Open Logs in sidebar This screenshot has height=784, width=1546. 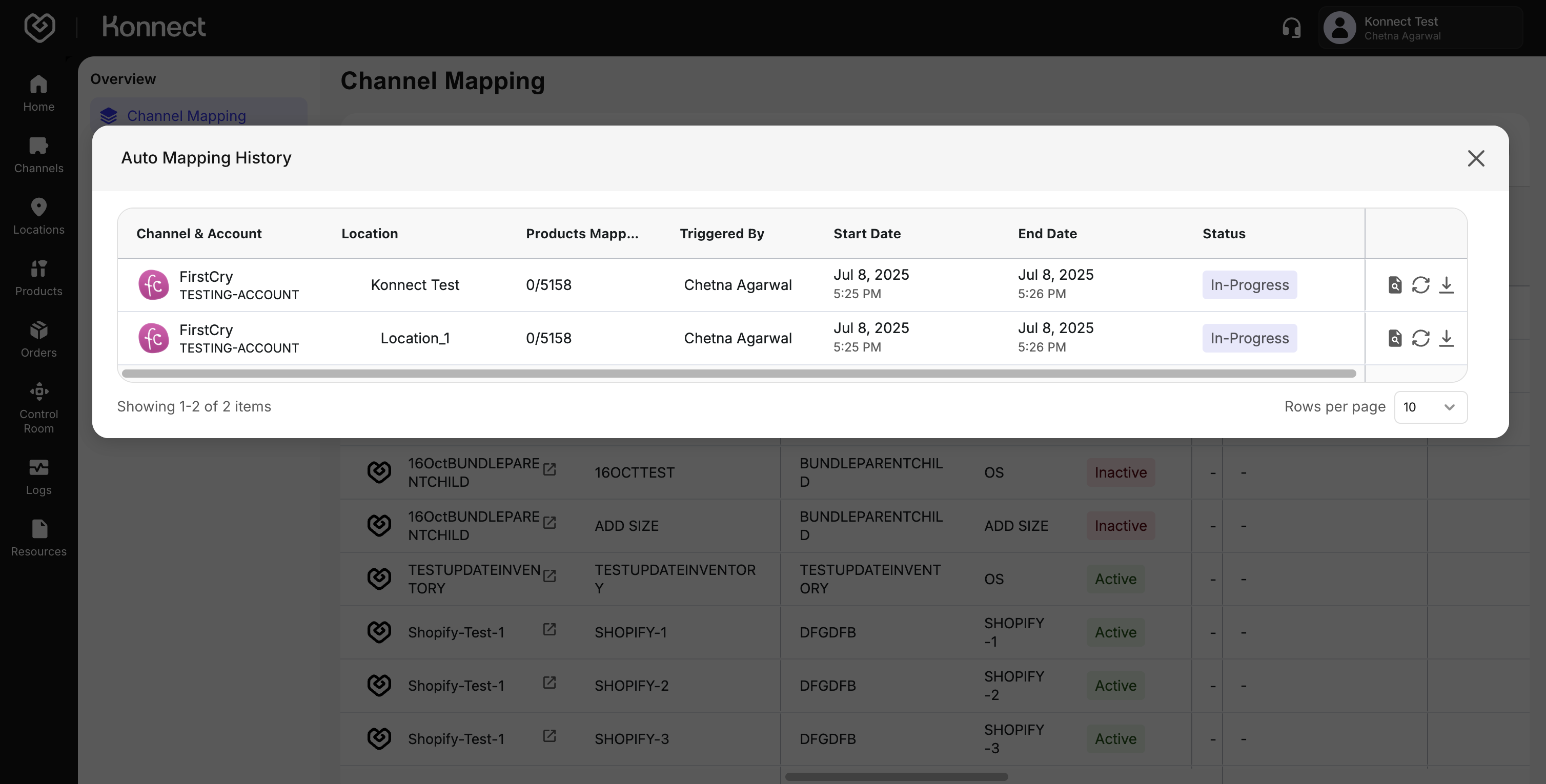point(38,478)
